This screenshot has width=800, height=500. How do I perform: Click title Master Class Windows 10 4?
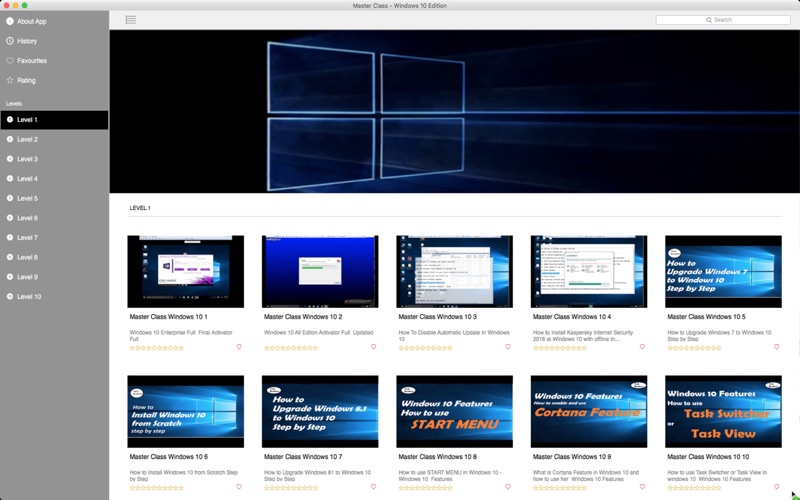click(x=572, y=317)
